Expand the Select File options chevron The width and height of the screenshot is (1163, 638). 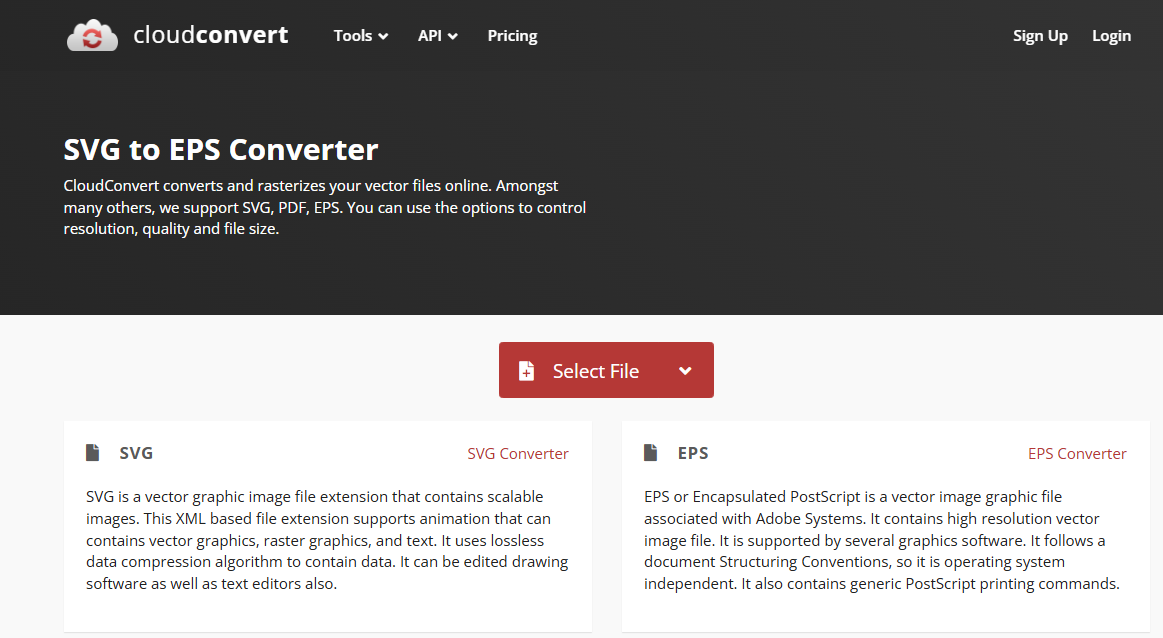point(685,370)
